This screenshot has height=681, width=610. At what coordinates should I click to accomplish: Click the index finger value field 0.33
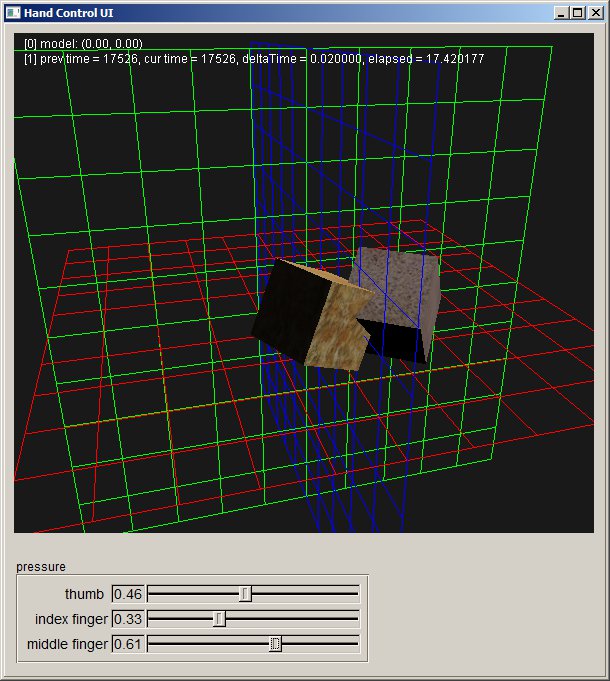[x=128, y=619]
